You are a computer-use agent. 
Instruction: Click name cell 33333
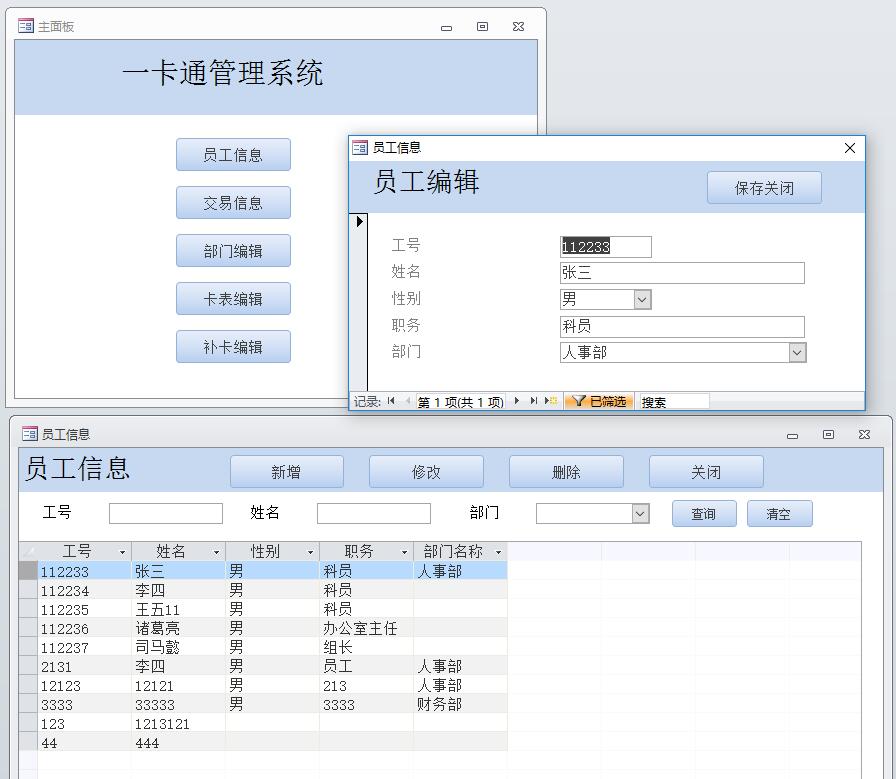pyautogui.click(x=179, y=704)
